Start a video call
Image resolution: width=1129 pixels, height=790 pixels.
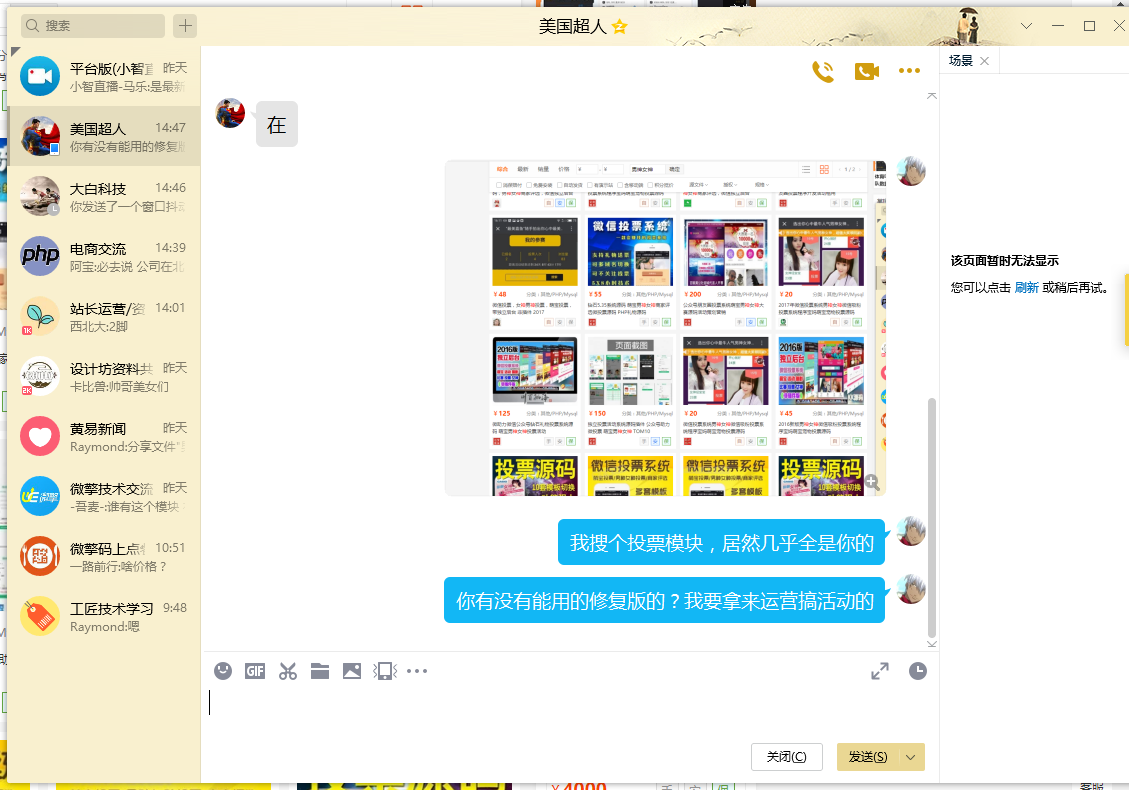click(x=866, y=71)
